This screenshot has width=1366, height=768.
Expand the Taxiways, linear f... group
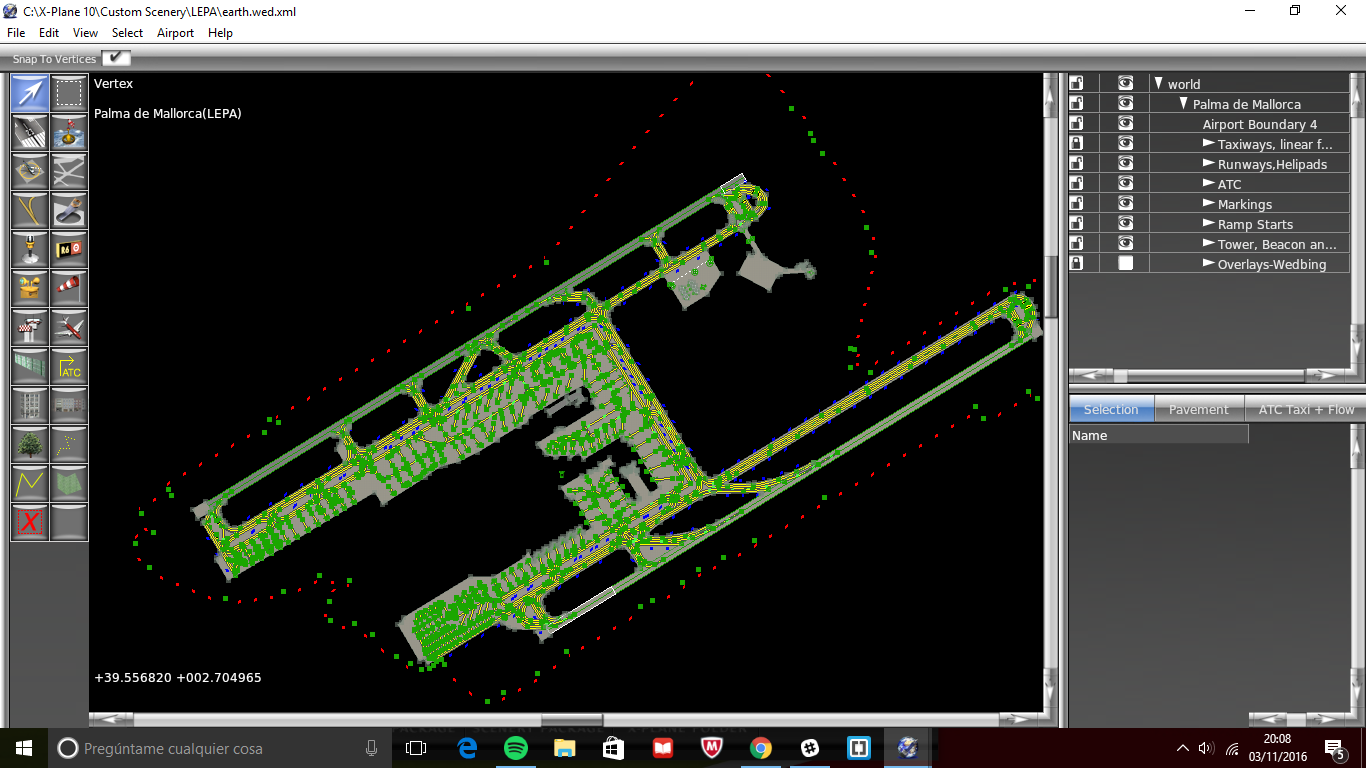point(1208,144)
